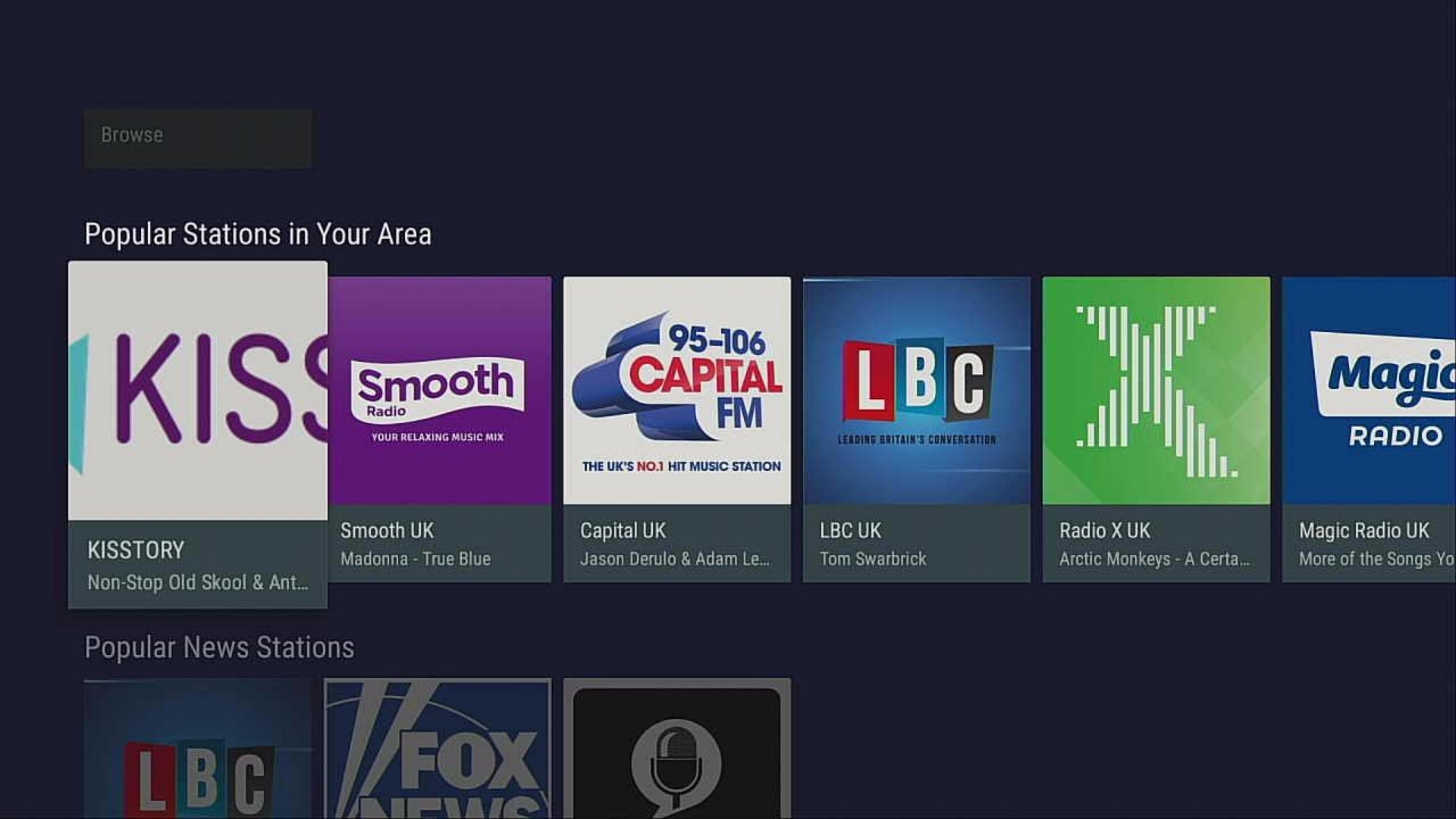Screen dimensions: 1456x819
Task: Click 'Arctic Monkeys - A Certa...' track text
Action: (x=1154, y=559)
